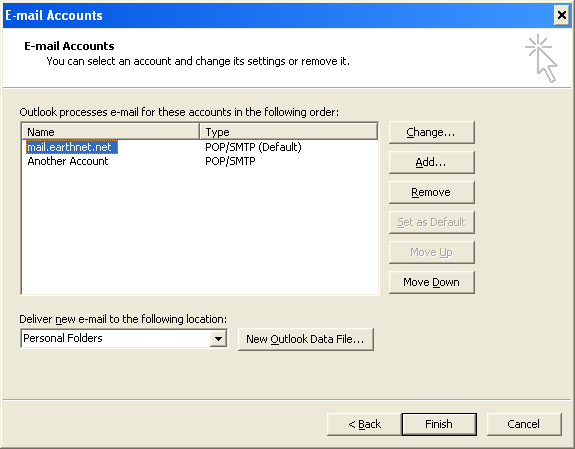Click the disabled Move Up button

click(x=432, y=252)
